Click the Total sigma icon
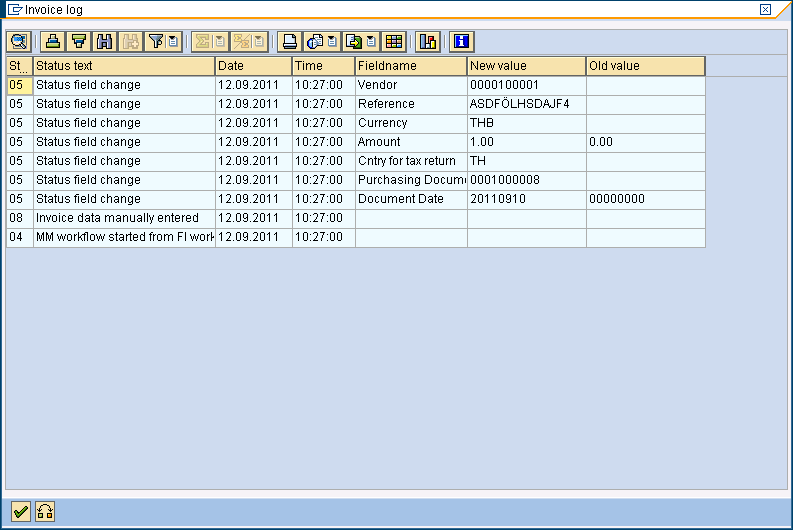Viewport: 793px width, 530px height. [203, 41]
